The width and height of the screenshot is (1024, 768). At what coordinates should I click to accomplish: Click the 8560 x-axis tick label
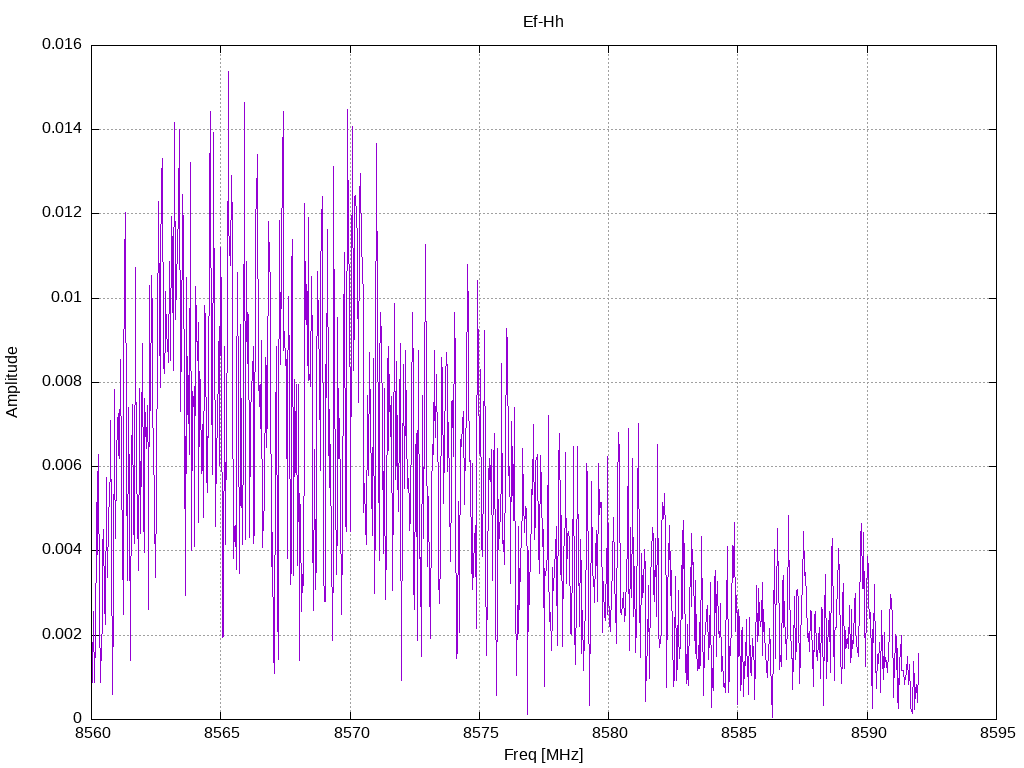tap(92, 733)
